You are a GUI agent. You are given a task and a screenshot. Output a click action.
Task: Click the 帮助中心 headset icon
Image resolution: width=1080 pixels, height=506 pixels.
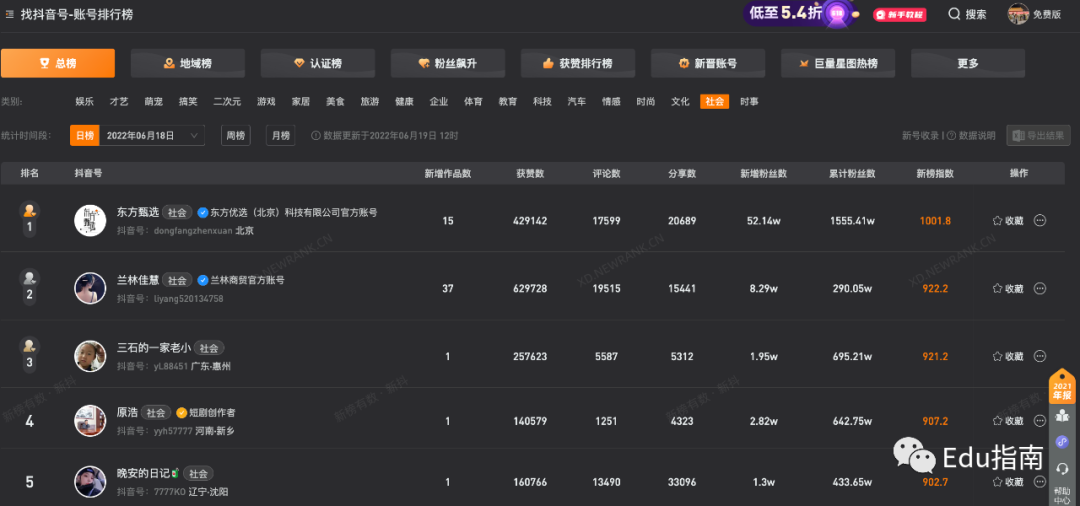(1062, 468)
